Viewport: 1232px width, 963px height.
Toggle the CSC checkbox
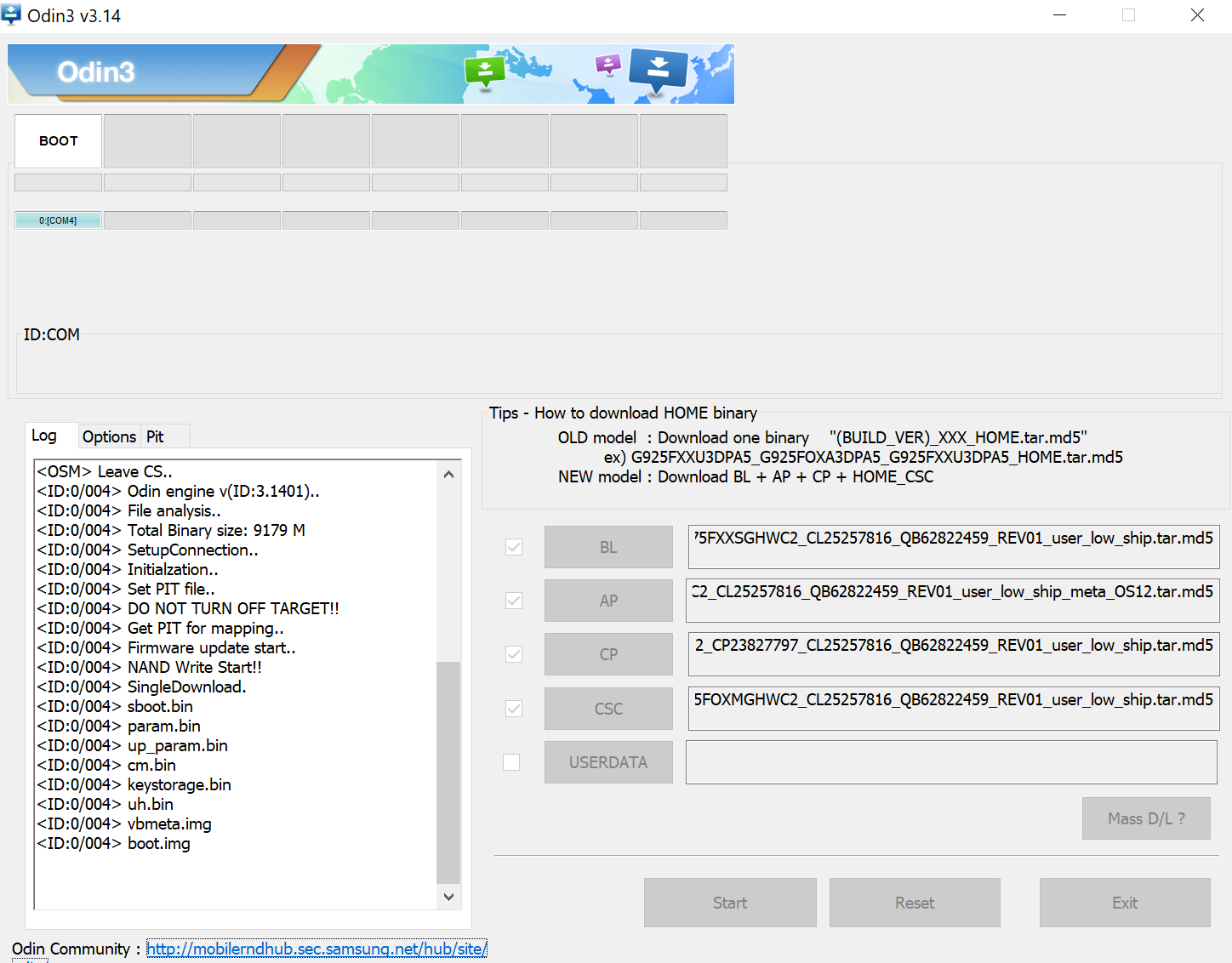coord(514,709)
